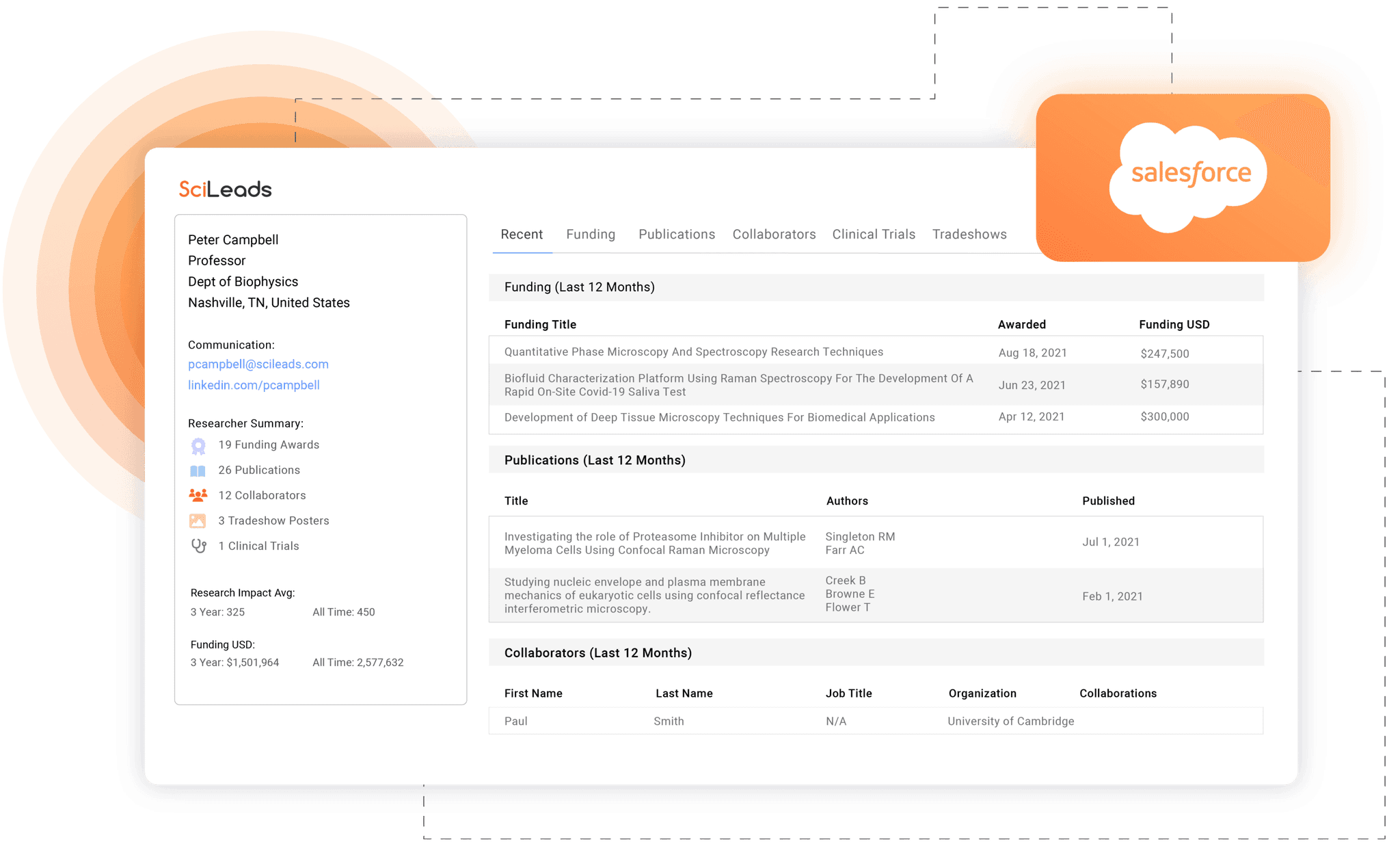Click the Jun 23, 2021 awarded date
The image size is (1400, 846).
point(1032,385)
